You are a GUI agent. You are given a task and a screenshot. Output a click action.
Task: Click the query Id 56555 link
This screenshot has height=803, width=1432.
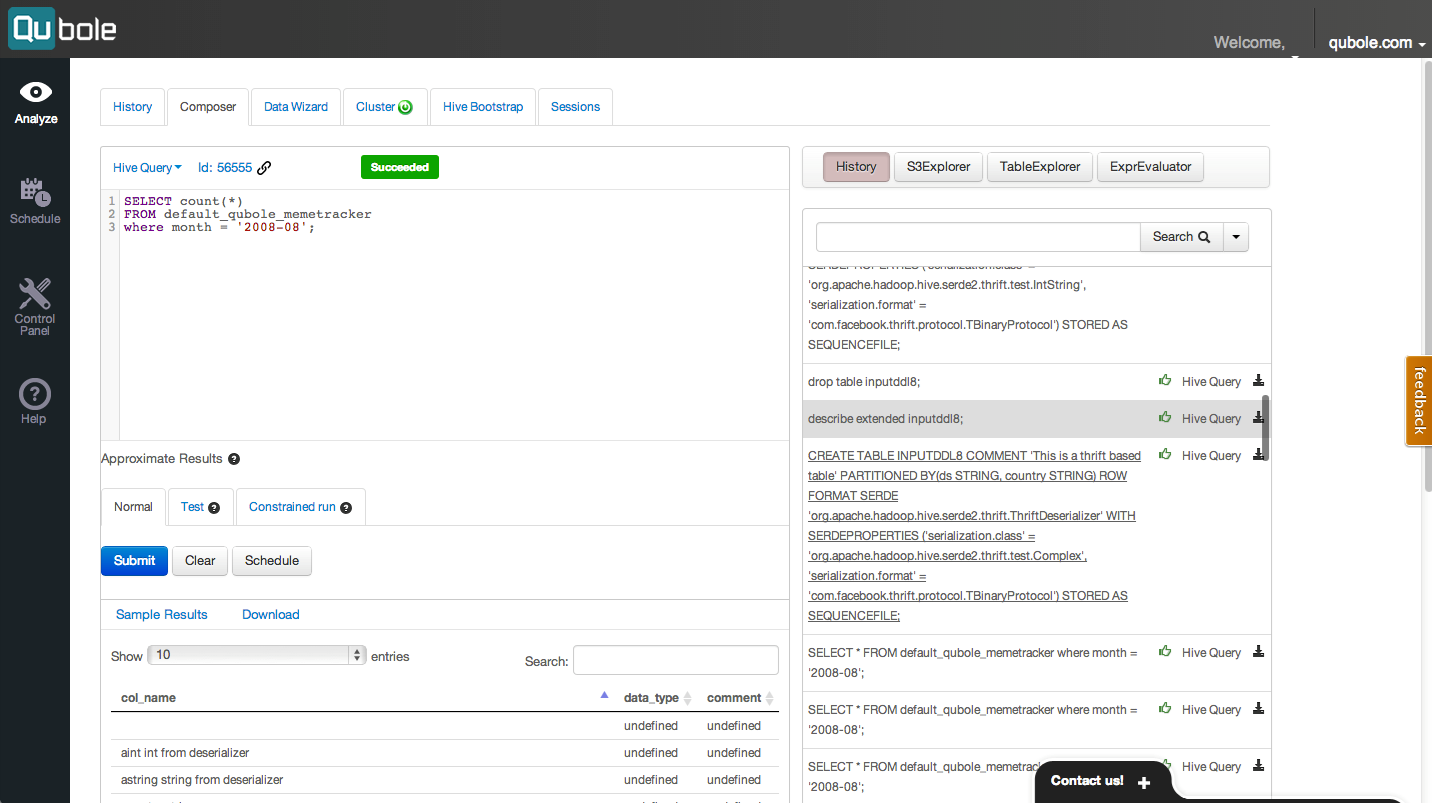(x=225, y=168)
